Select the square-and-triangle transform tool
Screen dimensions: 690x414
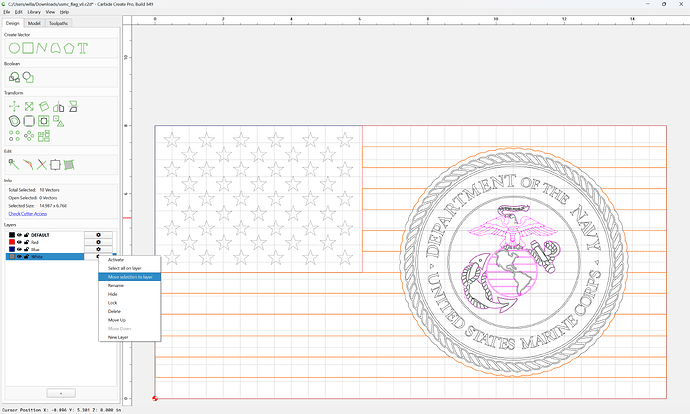coord(59,121)
